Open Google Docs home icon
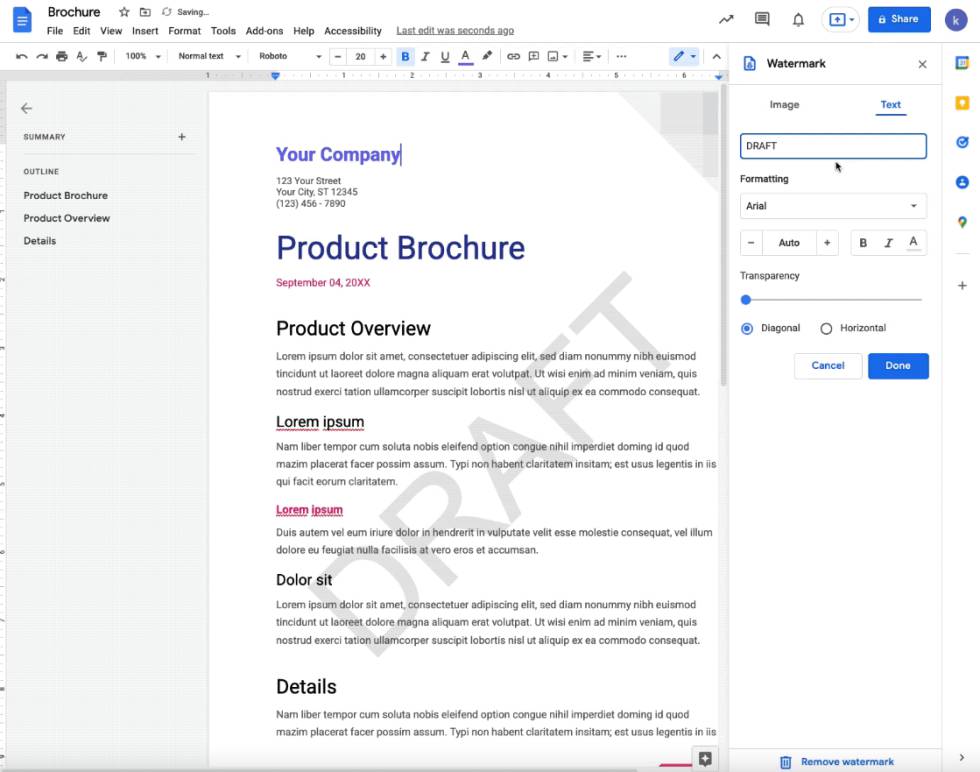This screenshot has height=772, width=980. (x=22, y=20)
